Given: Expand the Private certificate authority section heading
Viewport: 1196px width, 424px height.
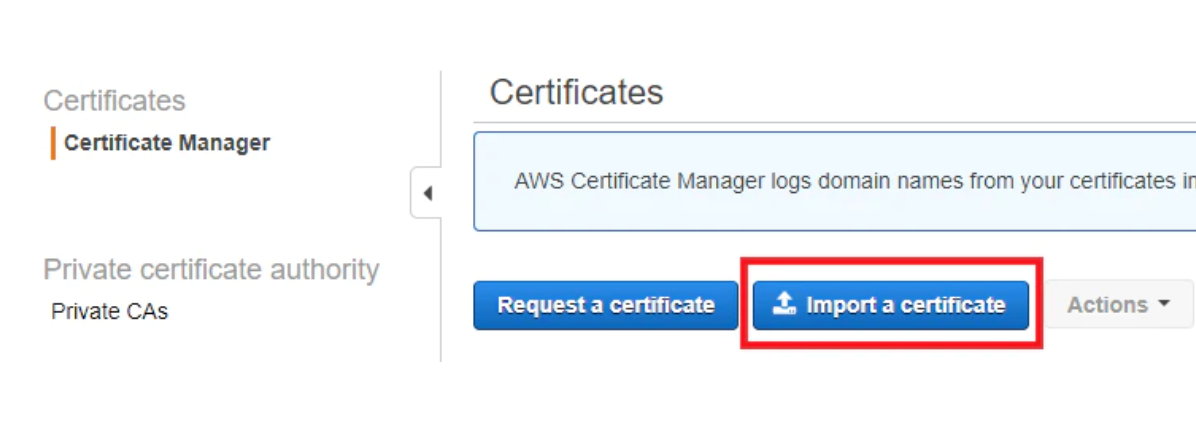Looking at the screenshot, I should tap(211, 269).
